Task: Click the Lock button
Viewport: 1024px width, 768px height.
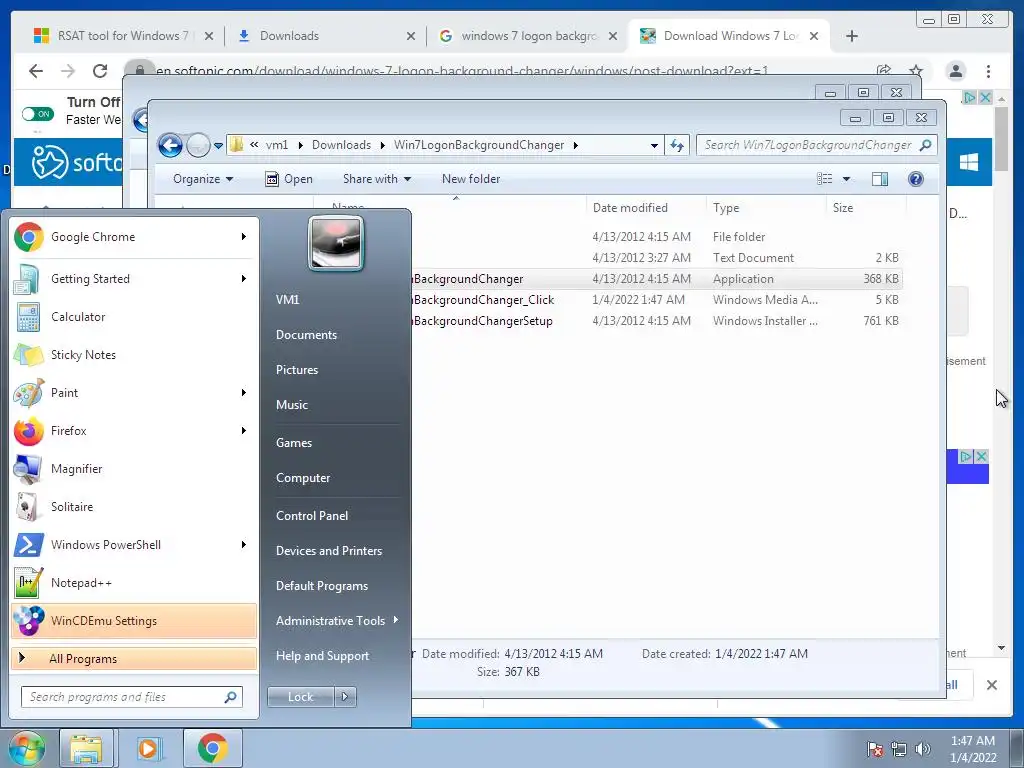Action: click(300, 697)
